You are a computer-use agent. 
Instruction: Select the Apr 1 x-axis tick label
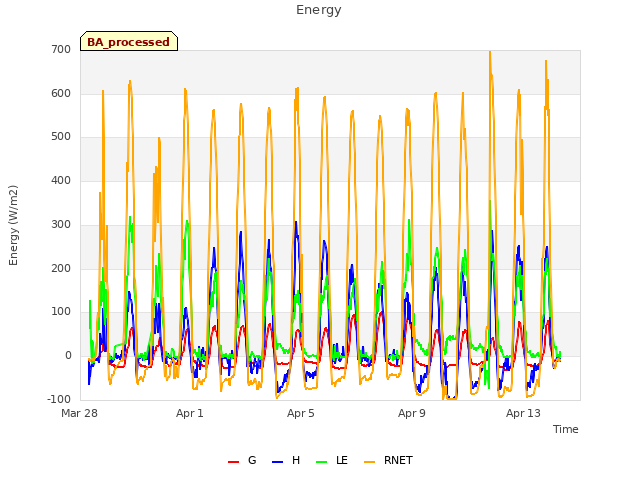click(x=190, y=413)
